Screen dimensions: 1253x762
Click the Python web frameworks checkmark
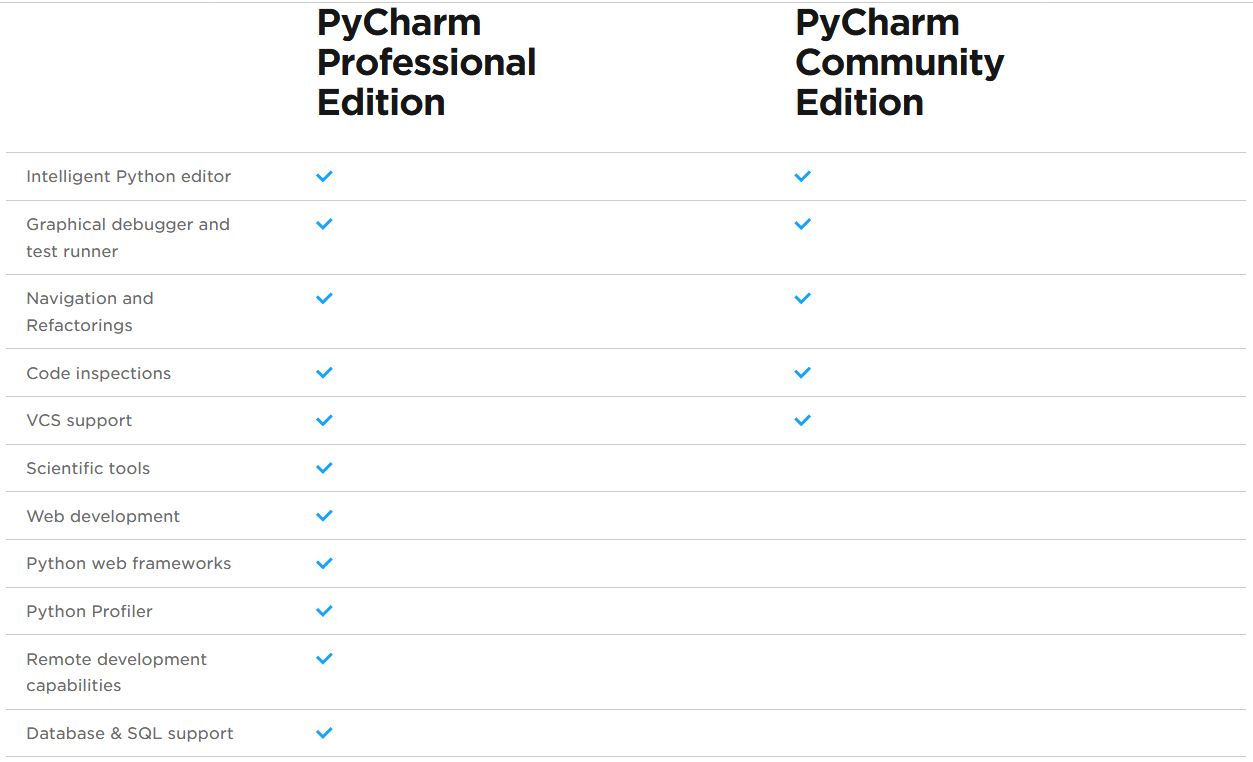click(324, 564)
